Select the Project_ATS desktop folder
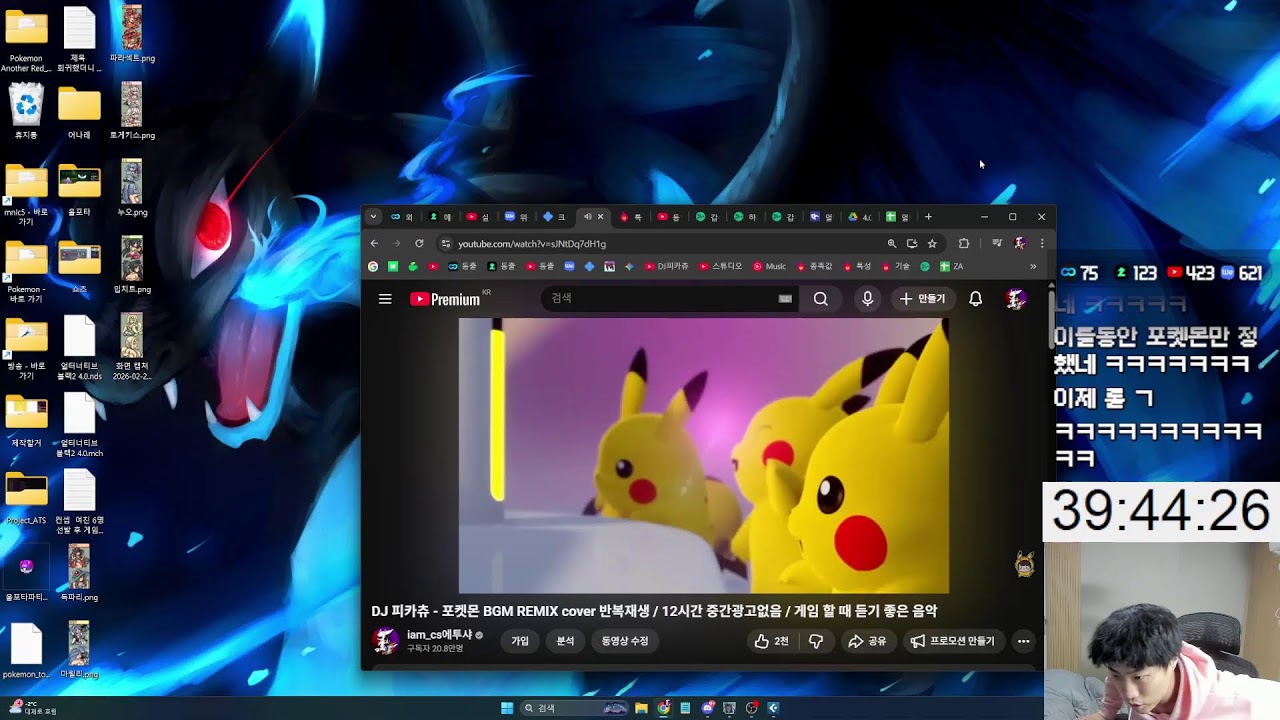This screenshot has width=1280, height=720. 26,498
